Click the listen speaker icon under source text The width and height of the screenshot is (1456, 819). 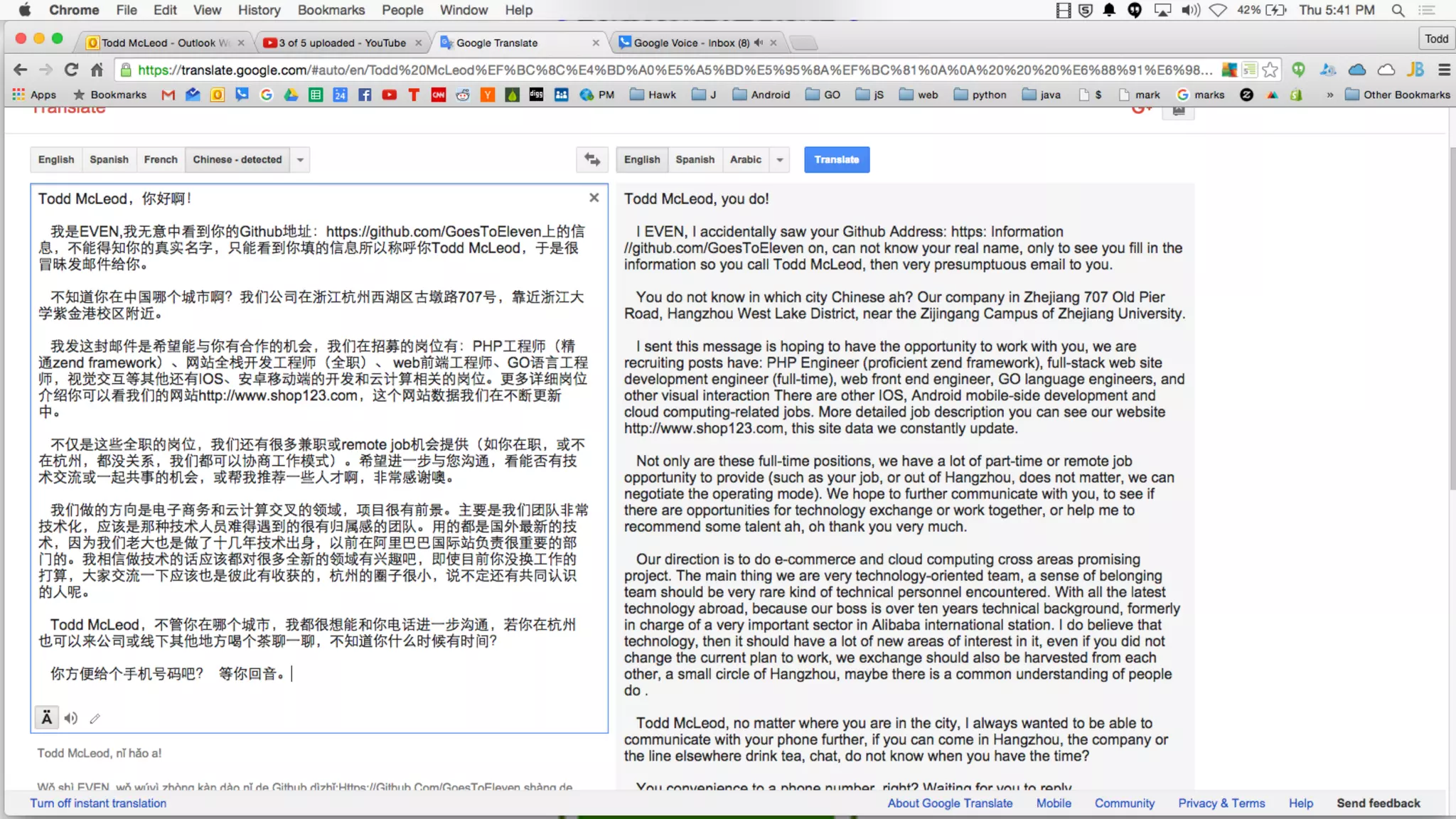click(70, 718)
